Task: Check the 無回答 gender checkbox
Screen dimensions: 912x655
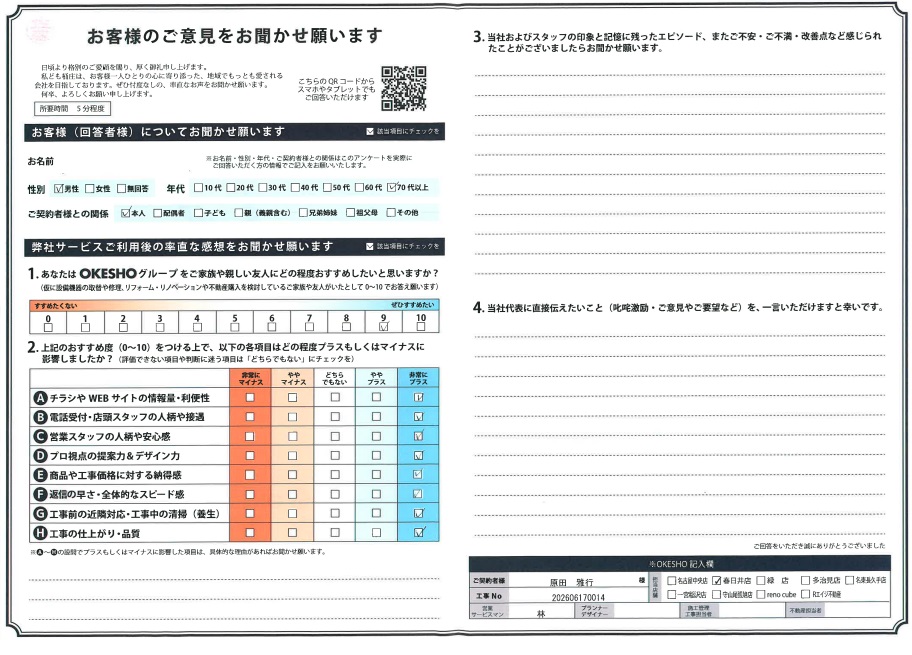Action: 121,188
